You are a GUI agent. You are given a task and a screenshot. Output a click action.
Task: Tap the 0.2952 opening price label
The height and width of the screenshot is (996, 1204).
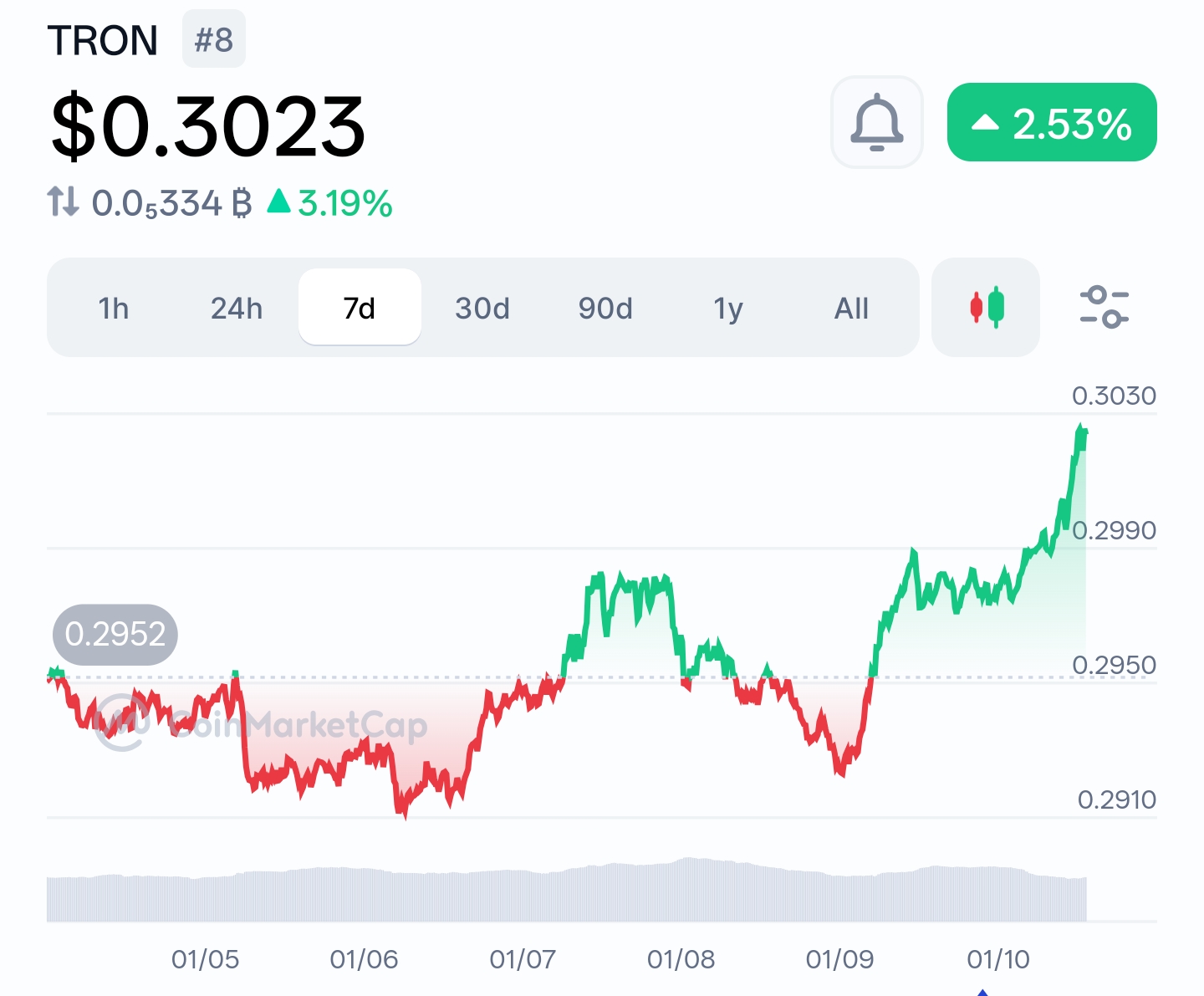click(x=115, y=635)
